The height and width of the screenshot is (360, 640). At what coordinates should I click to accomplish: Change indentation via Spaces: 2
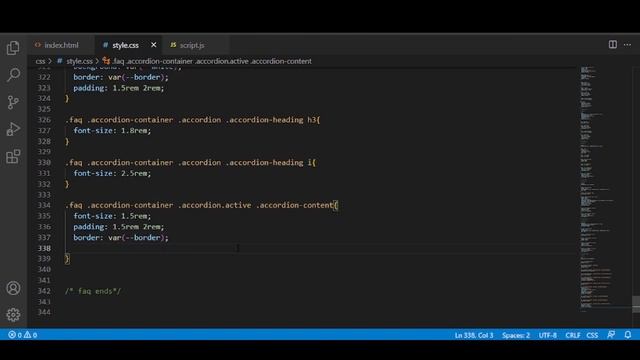tap(516, 335)
